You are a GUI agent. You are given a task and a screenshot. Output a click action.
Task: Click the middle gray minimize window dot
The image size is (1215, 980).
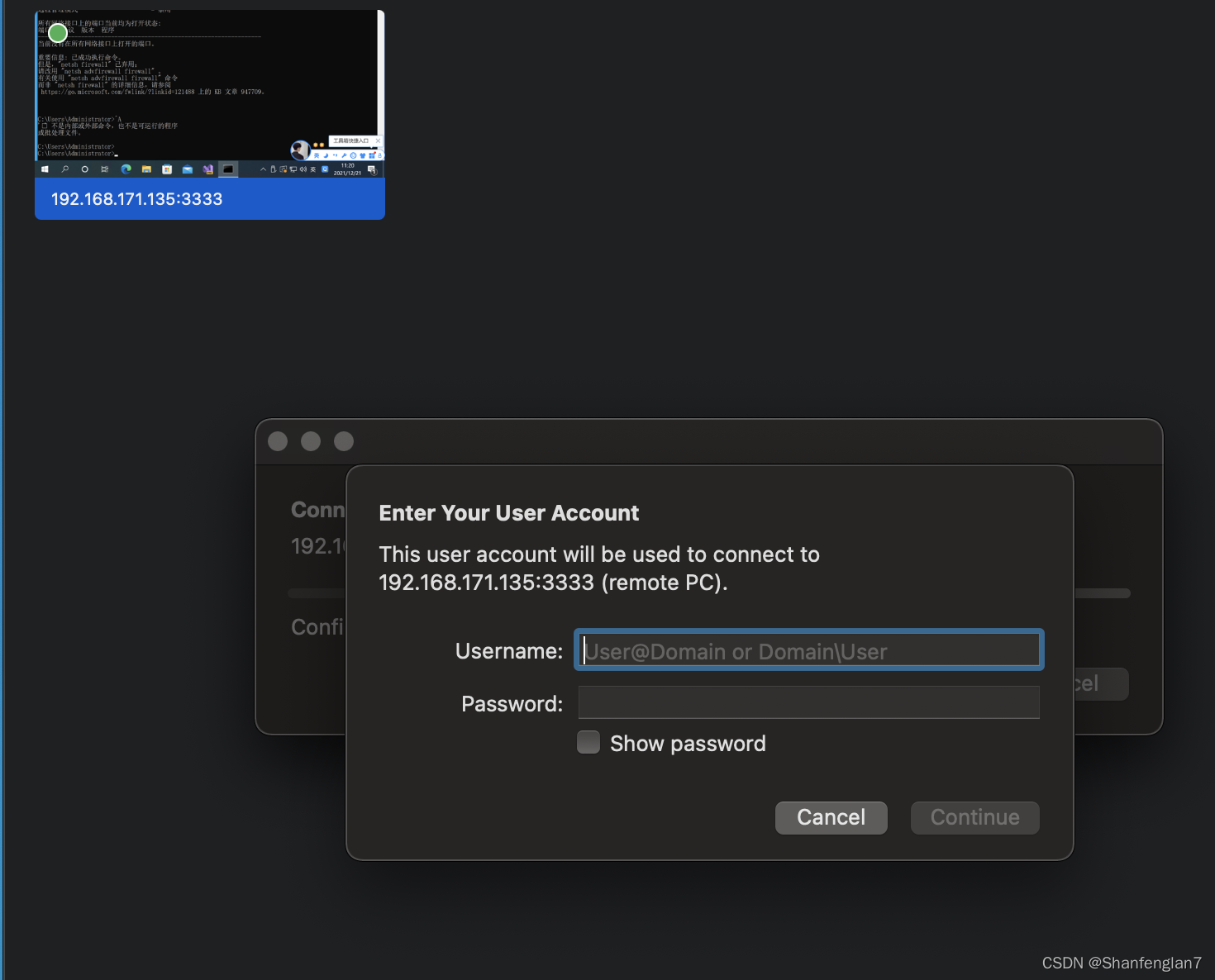311,441
